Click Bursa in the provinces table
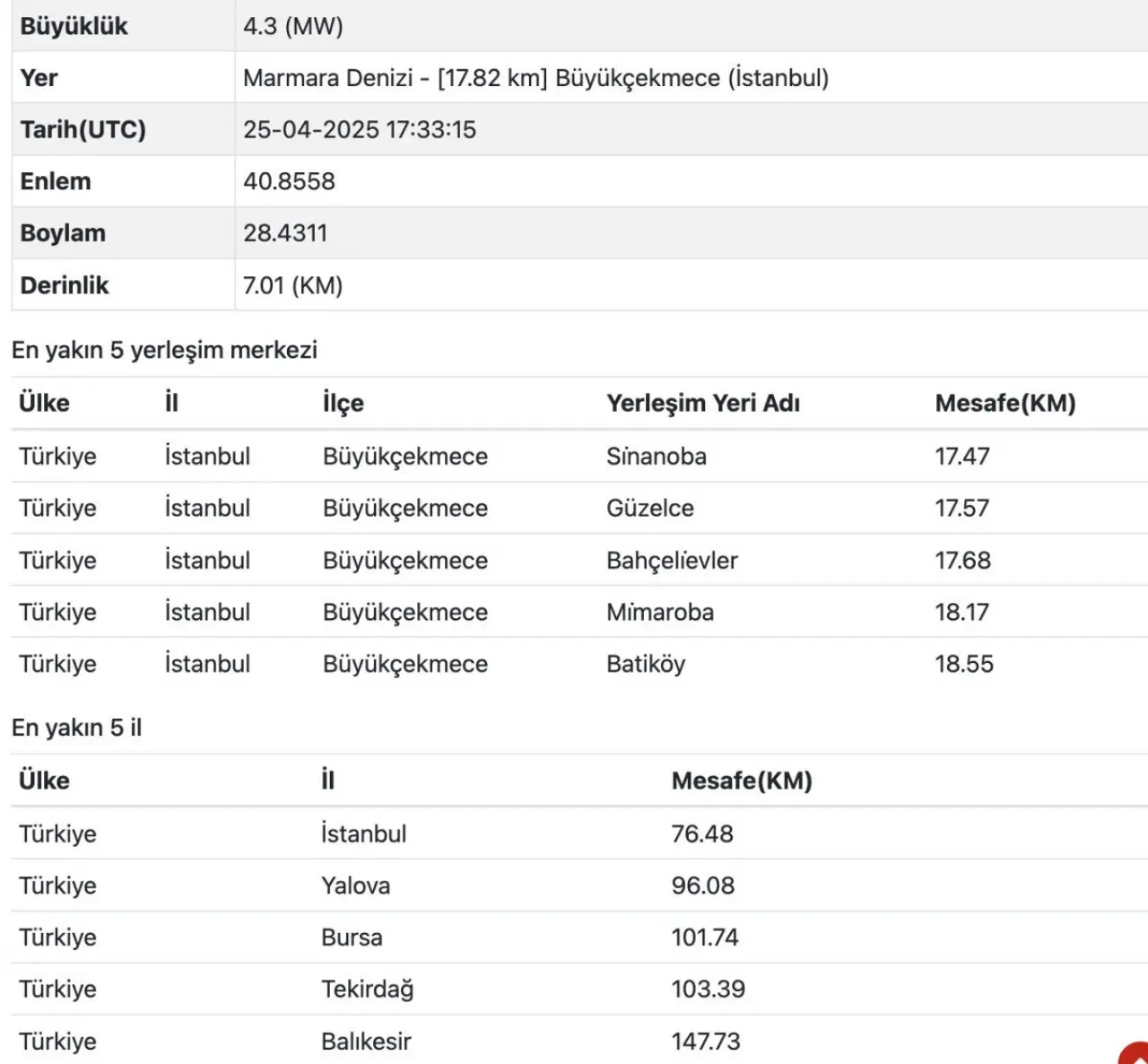 pyautogui.click(x=352, y=938)
